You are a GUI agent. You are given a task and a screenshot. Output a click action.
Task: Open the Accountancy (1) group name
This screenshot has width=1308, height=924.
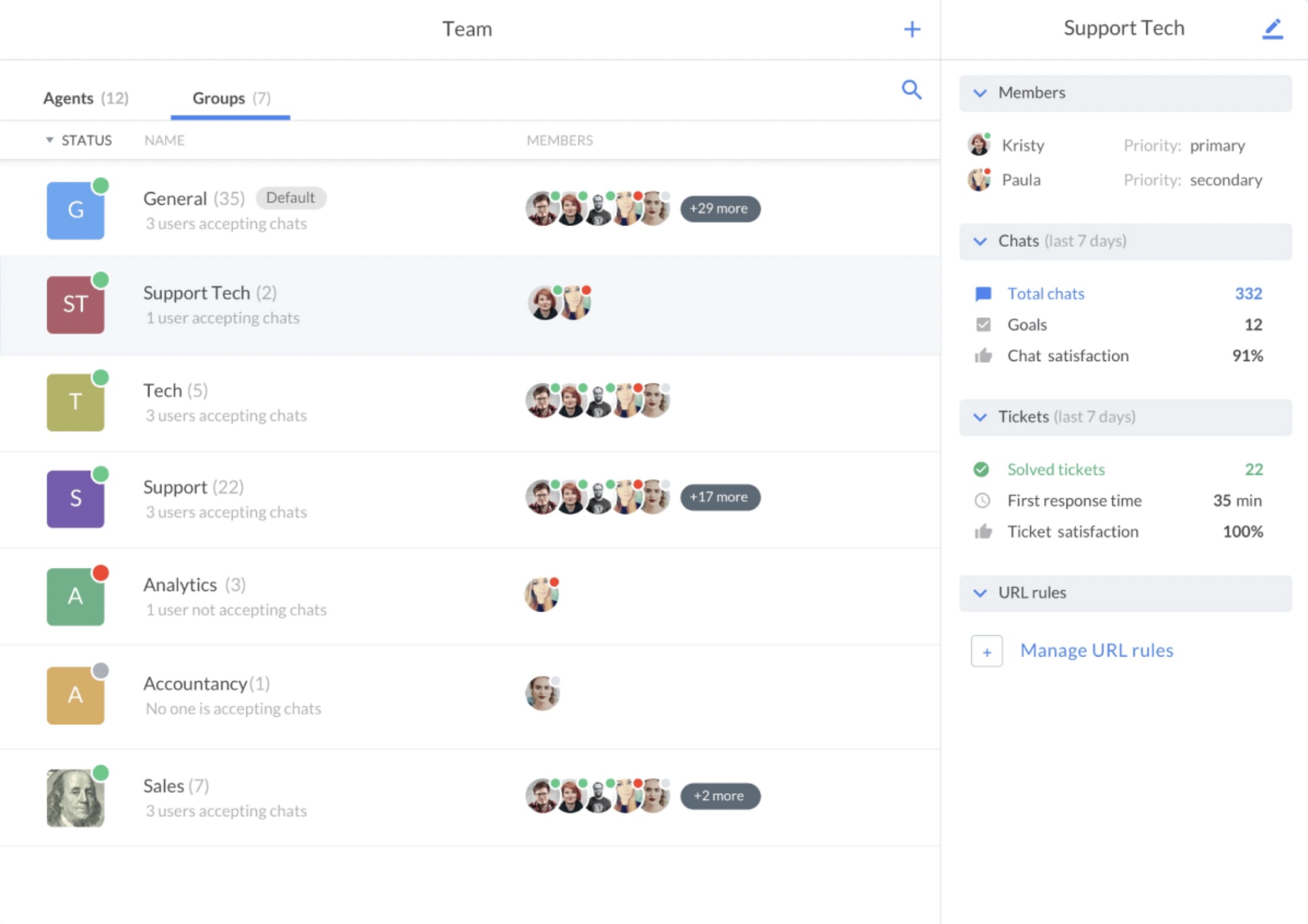pos(206,684)
